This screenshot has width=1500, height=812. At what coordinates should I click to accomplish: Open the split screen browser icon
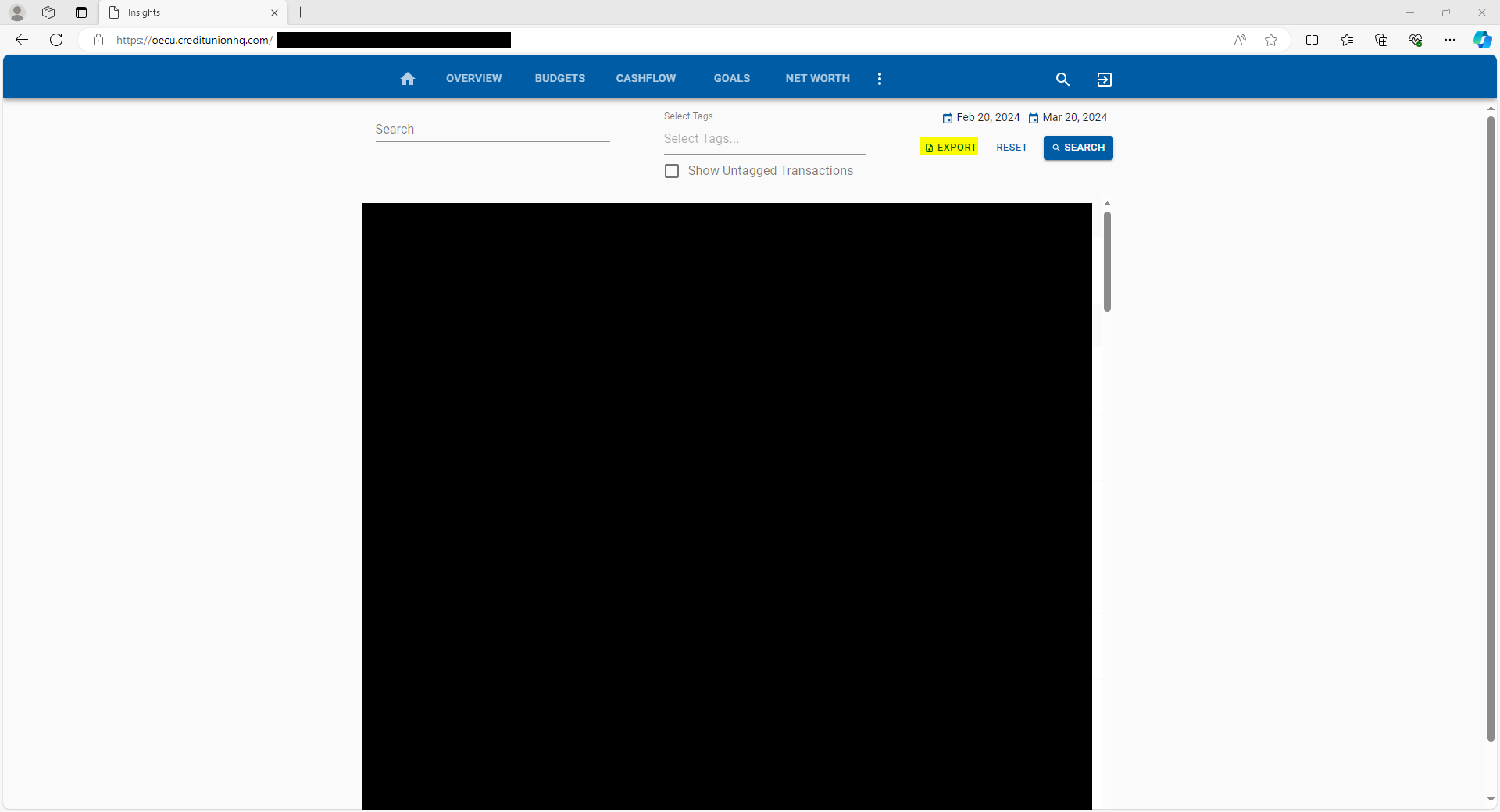click(x=1312, y=40)
